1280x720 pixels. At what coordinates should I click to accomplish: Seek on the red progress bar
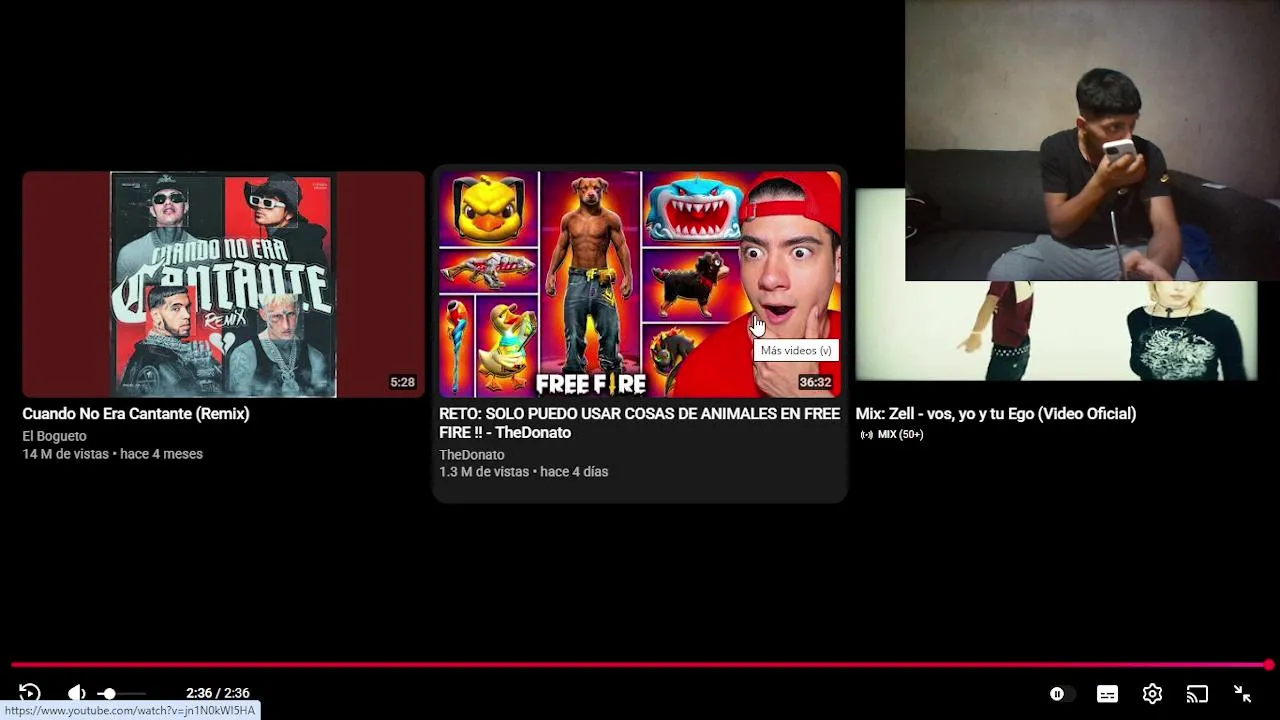point(640,665)
